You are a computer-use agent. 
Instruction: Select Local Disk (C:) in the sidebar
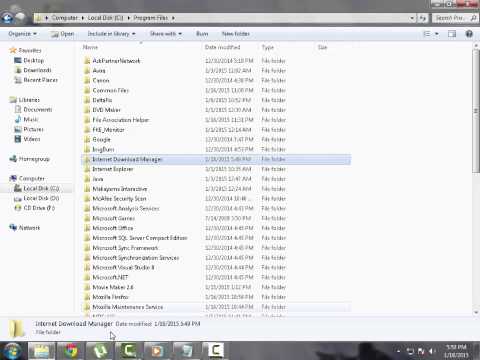point(41,188)
